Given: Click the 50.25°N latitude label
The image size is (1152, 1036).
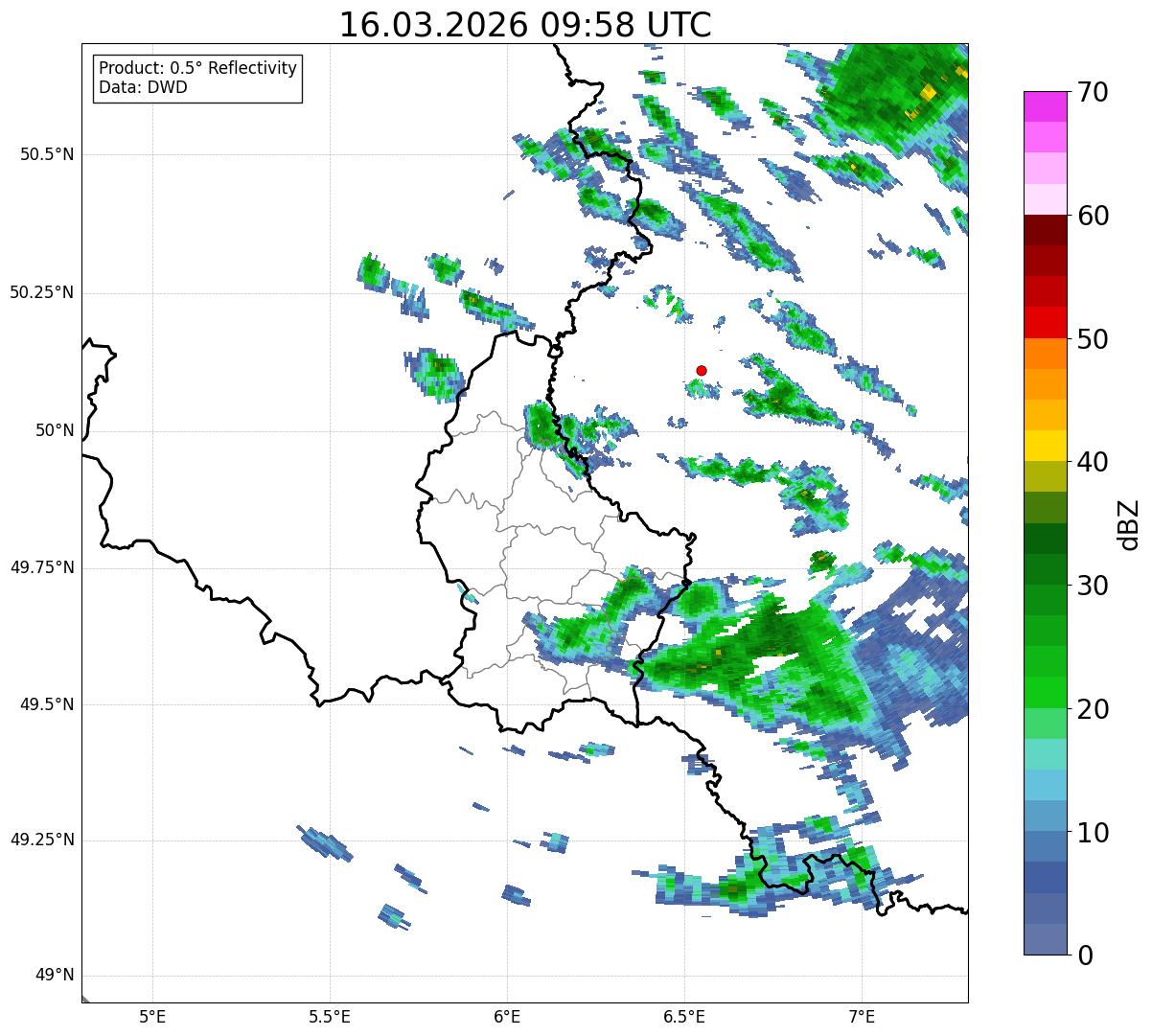Looking at the screenshot, I should 42,292.
